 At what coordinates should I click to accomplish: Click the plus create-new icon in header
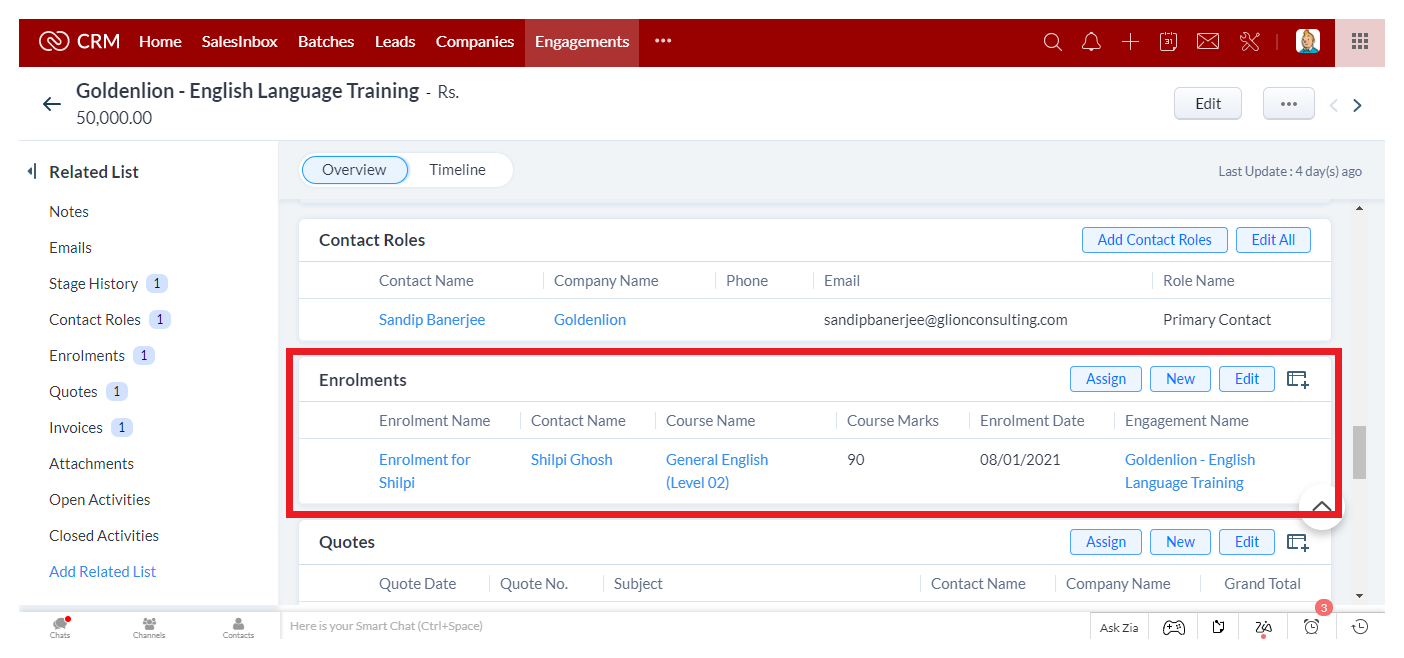tap(1130, 42)
